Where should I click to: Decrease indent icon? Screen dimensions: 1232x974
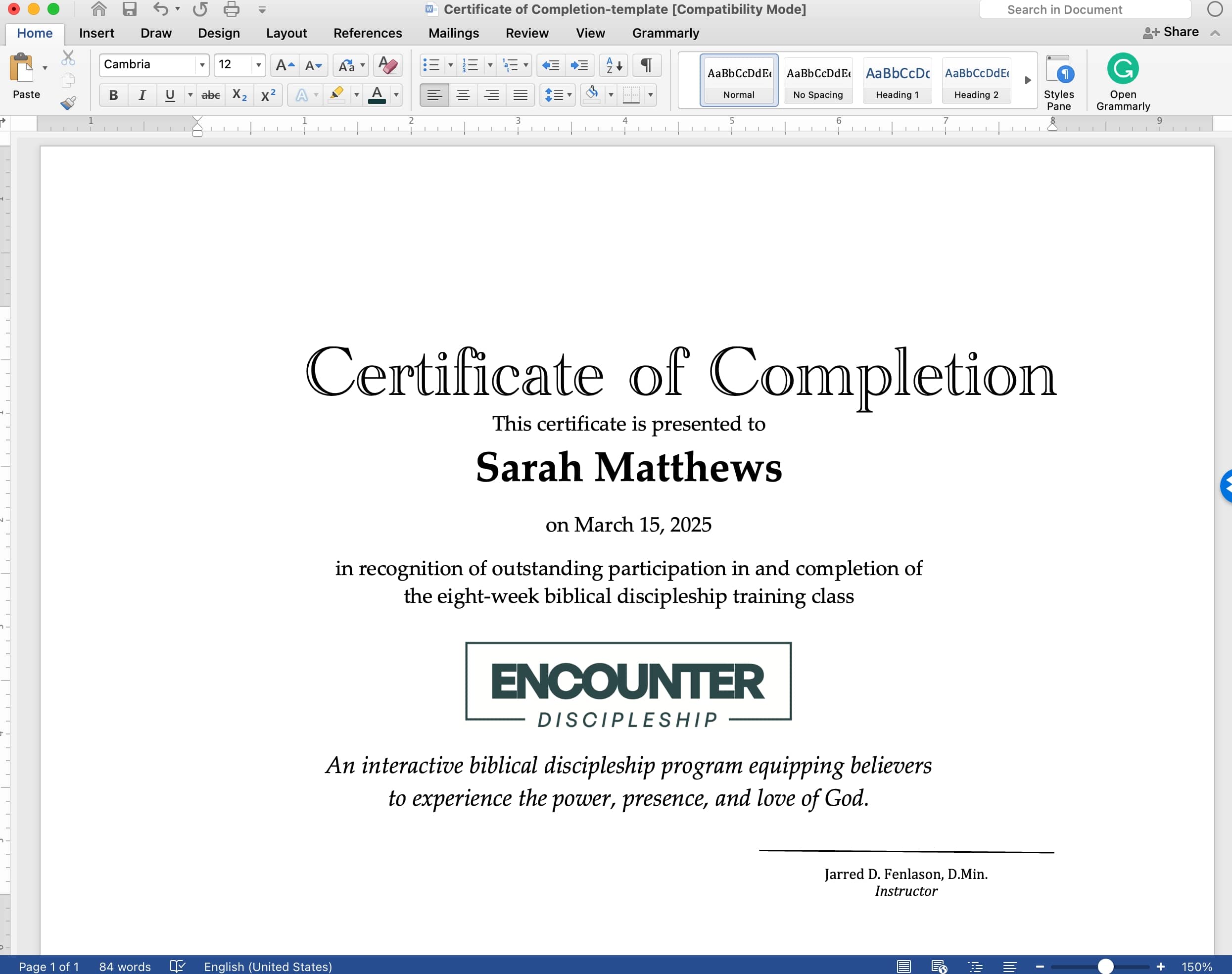551,65
